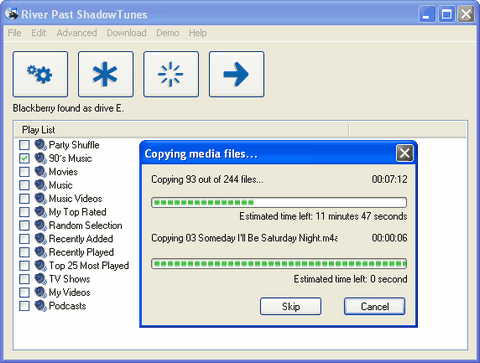Cancel the media copying operation
Screen dimensions: 480x363
(375, 306)
